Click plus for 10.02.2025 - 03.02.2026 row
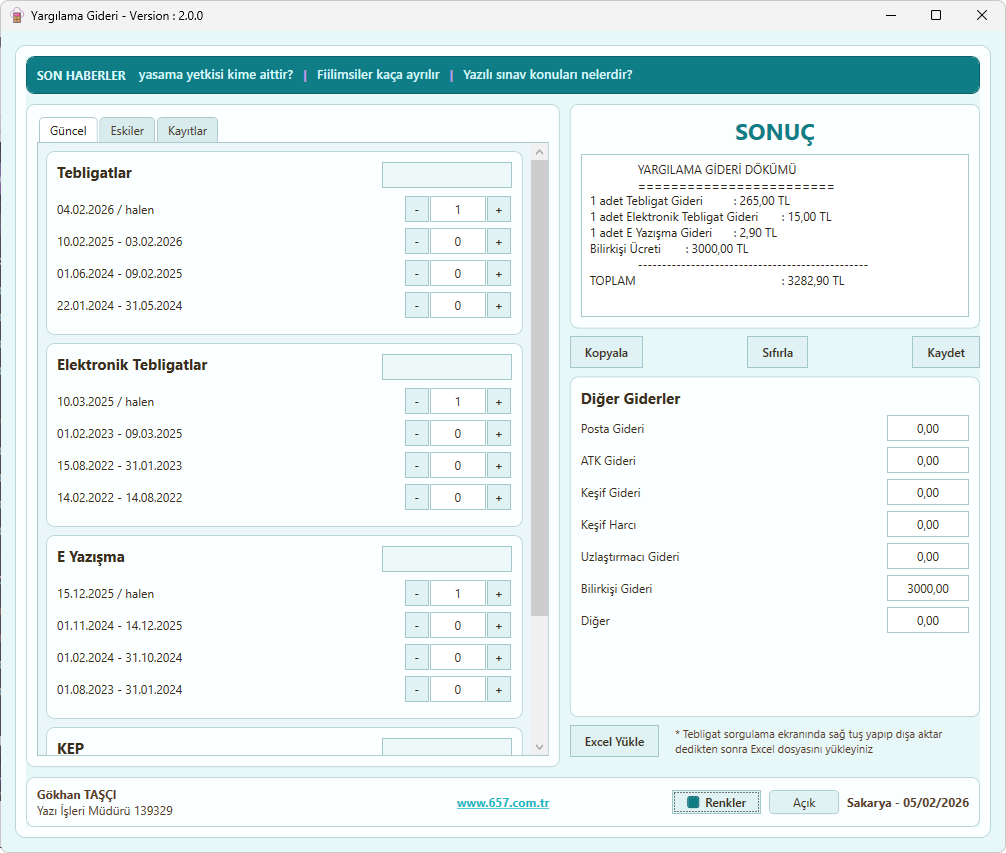Screen dimensions: 1006x853 coord(499,242)
